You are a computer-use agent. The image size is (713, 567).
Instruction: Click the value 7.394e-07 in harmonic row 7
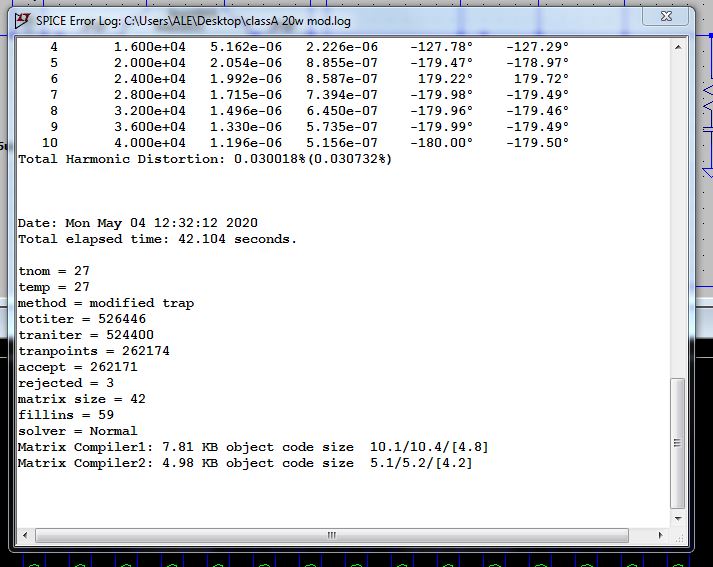(x=342, y=95)
